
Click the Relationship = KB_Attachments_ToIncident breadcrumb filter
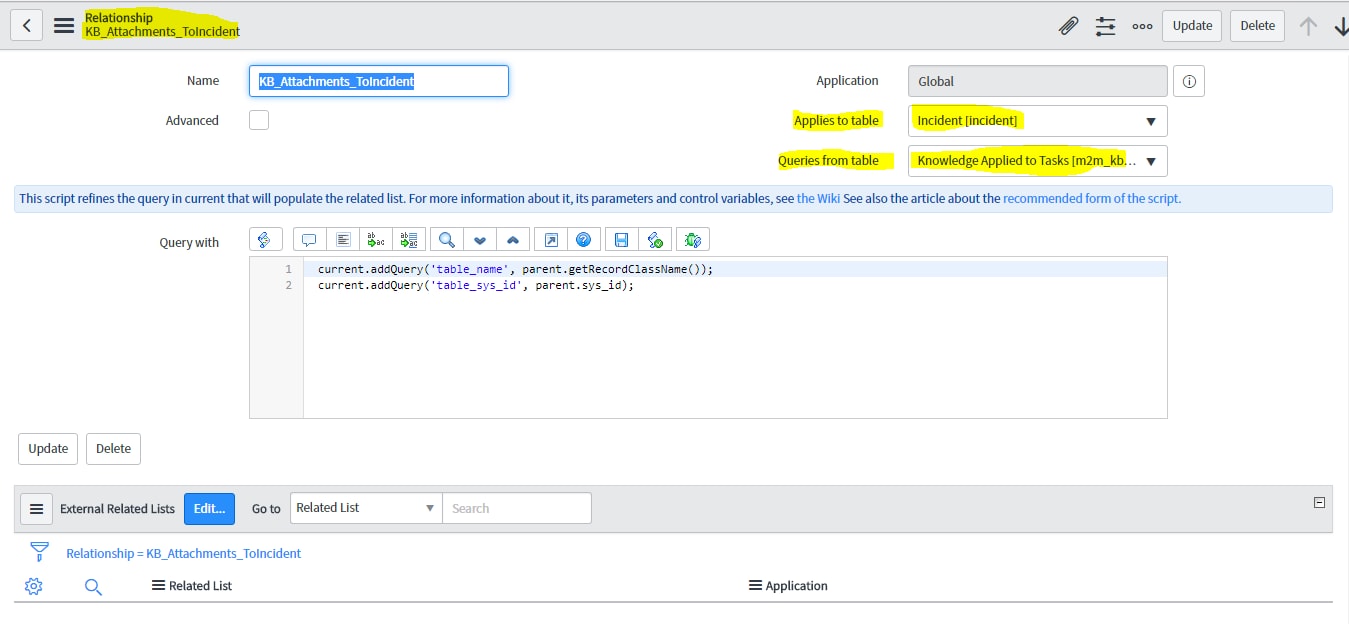[x=183, y=553]
